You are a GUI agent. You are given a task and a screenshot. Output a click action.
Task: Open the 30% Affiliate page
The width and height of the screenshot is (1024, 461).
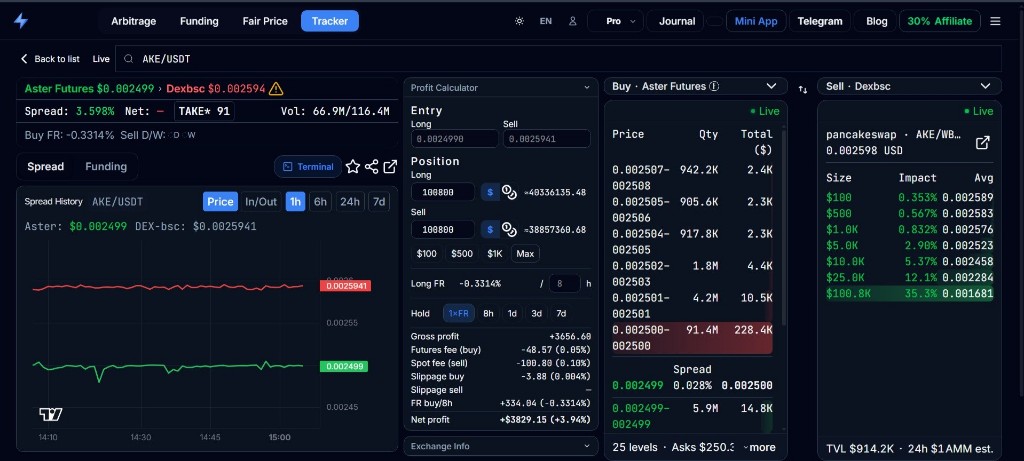[x=940, y=21]
